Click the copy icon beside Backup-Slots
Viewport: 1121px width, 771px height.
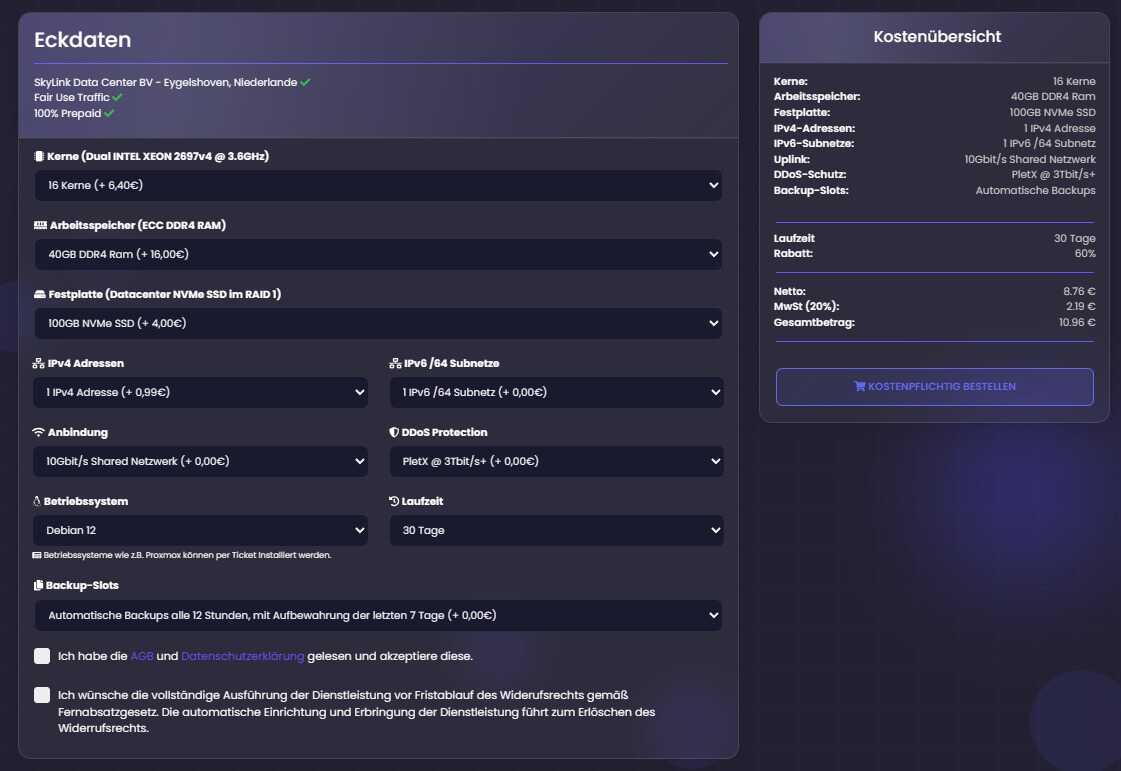39,585
